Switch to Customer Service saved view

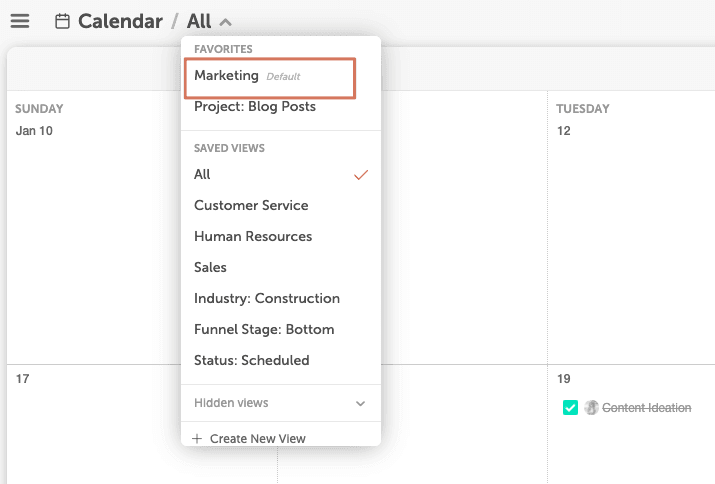pyautogui.click(x=251, y=205)
